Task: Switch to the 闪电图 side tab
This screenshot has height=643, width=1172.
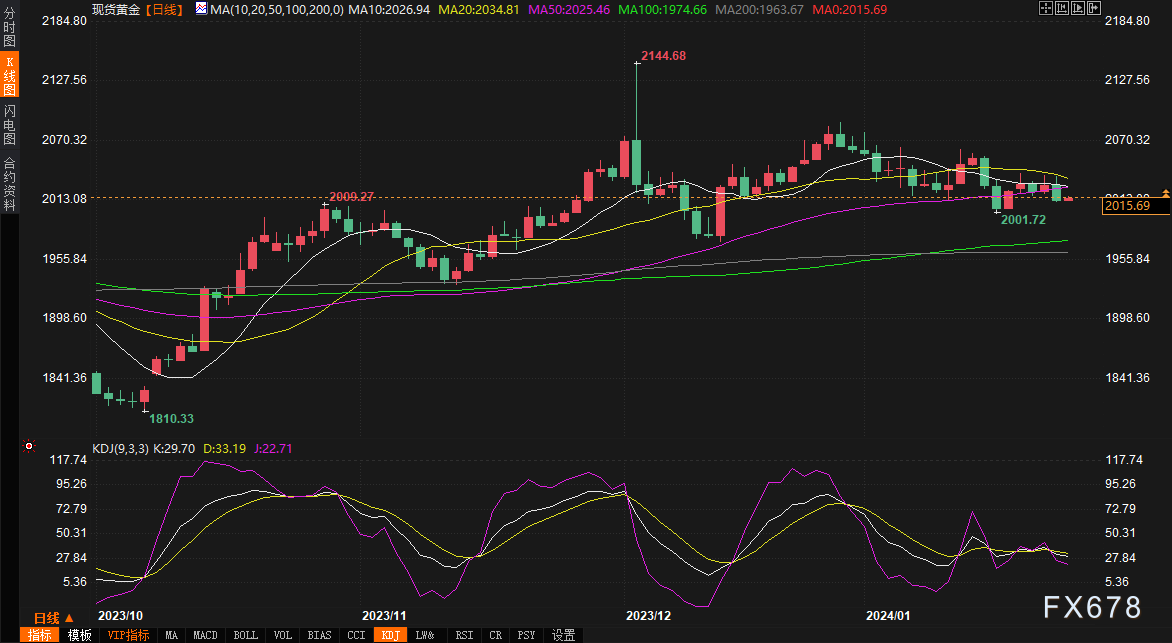Action: (x=9, y=124)
